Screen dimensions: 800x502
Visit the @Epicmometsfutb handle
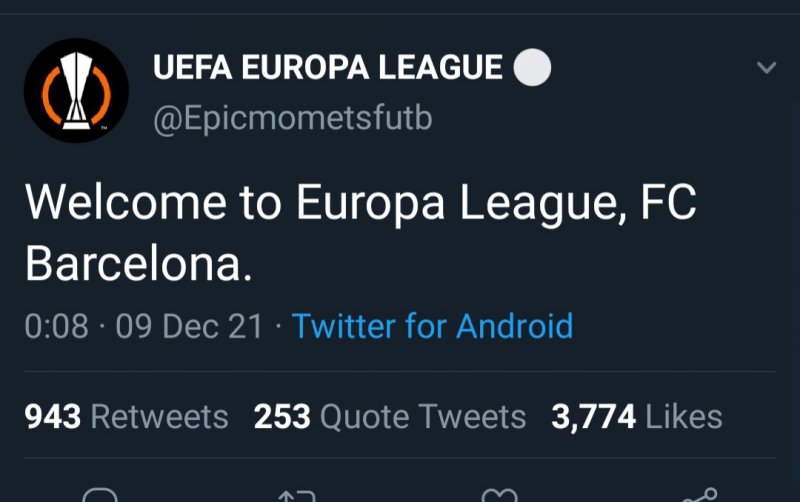click(292, 119)
